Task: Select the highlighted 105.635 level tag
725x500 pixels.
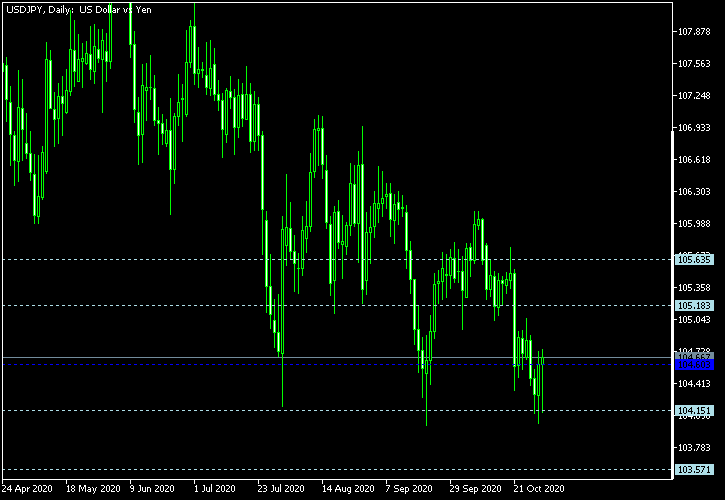Action: 694,259
